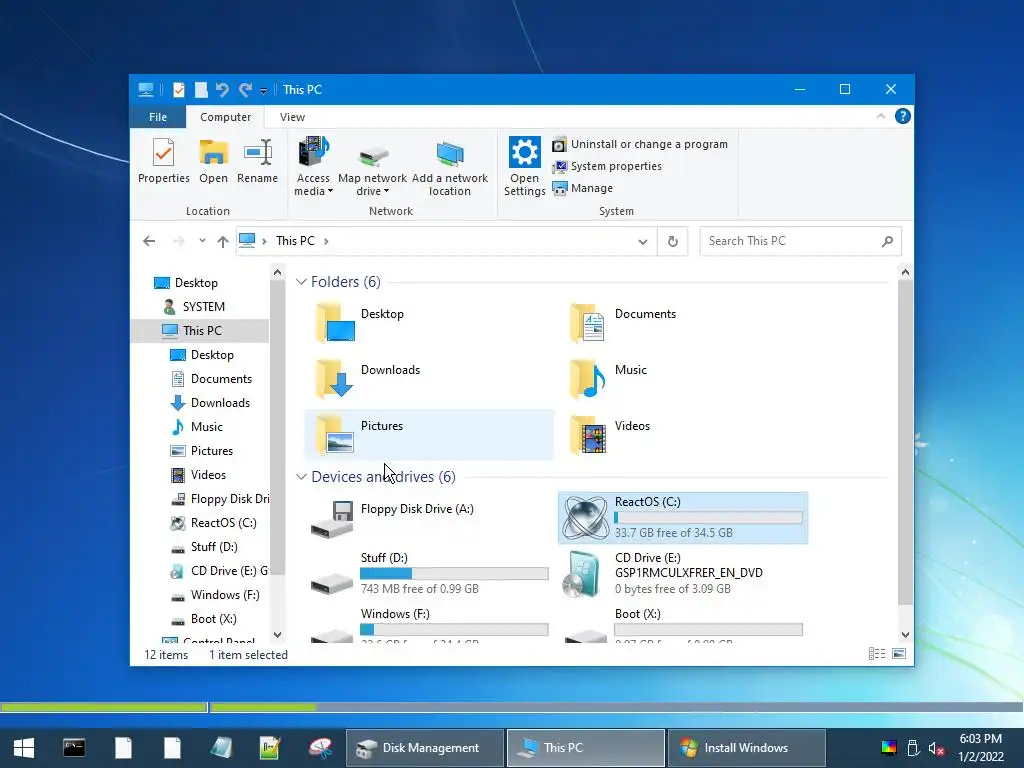Select the Desktop folder in main pane
1024x768 pixels.
click(429, 323)
